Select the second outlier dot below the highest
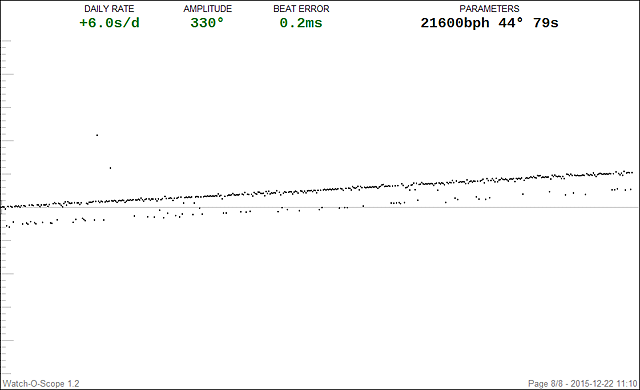 click(110, 168)
